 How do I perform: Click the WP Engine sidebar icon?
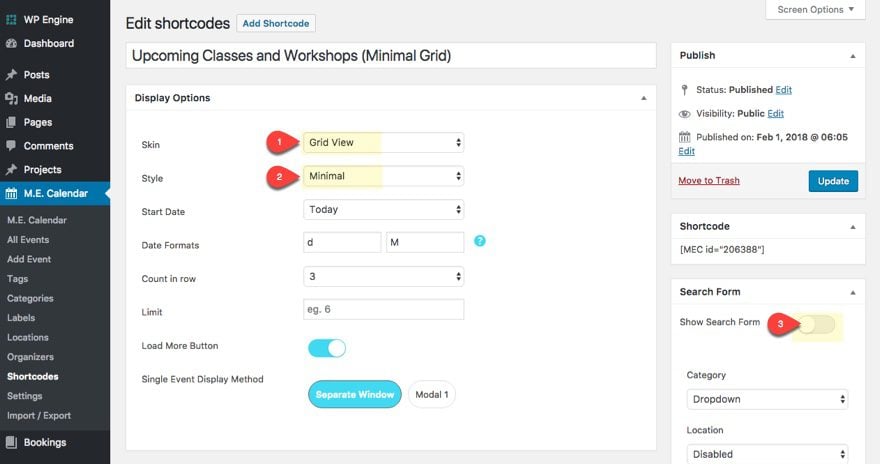[12, 19]
